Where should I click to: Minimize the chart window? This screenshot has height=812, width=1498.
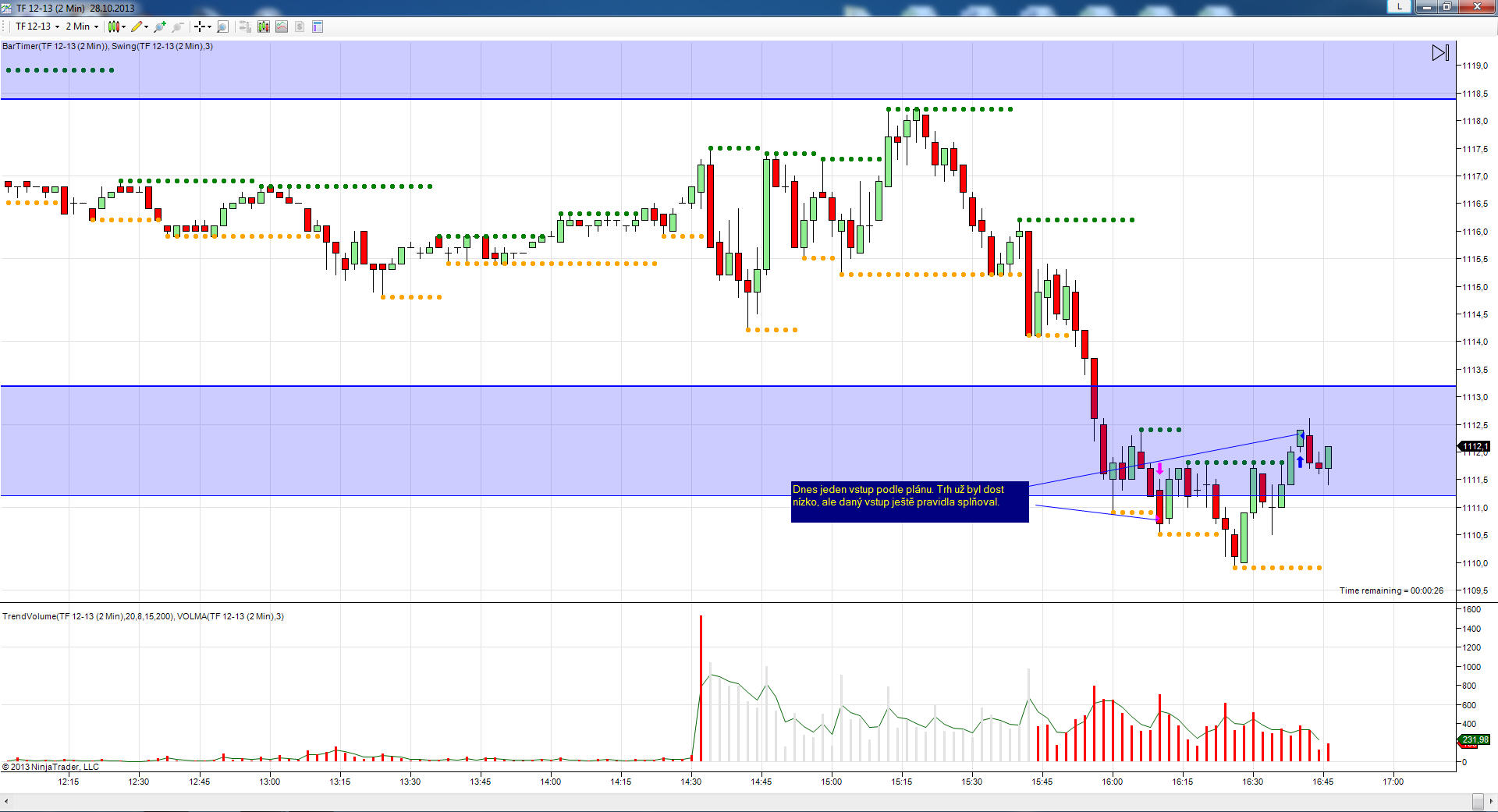[x=1426, y=7]
